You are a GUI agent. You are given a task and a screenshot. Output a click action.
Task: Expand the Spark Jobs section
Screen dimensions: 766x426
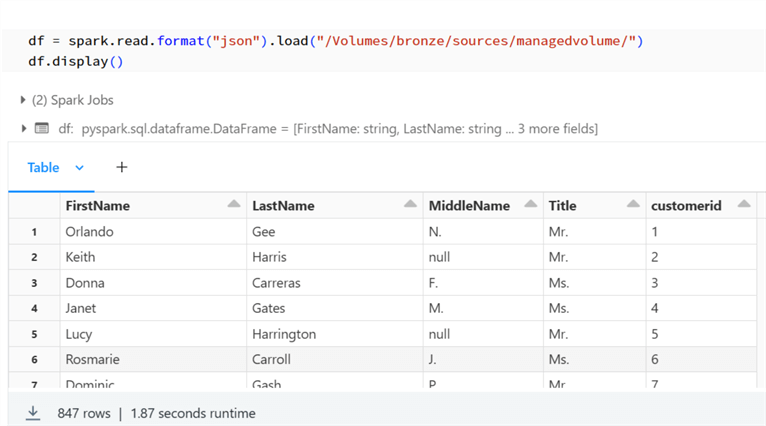(x=22, y=100)
